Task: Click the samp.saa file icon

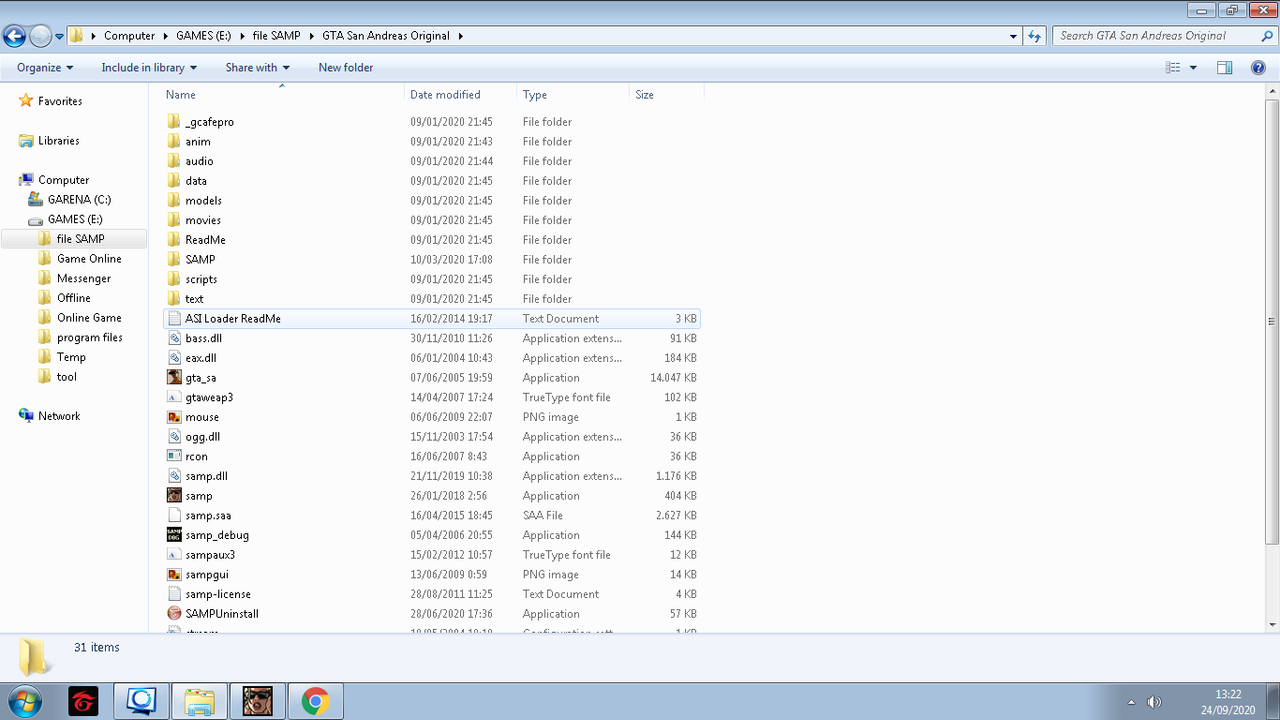Action: pyautogui.click(x=175, y=516)
